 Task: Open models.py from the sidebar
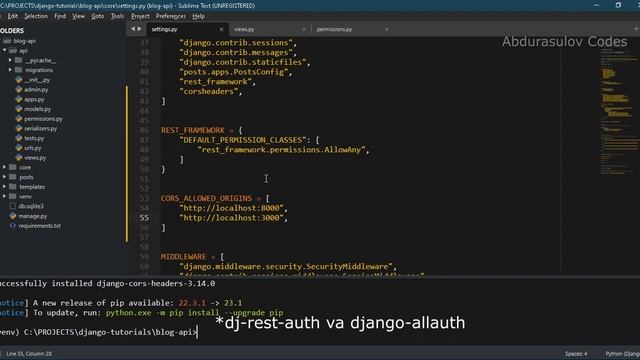point(38,109)
